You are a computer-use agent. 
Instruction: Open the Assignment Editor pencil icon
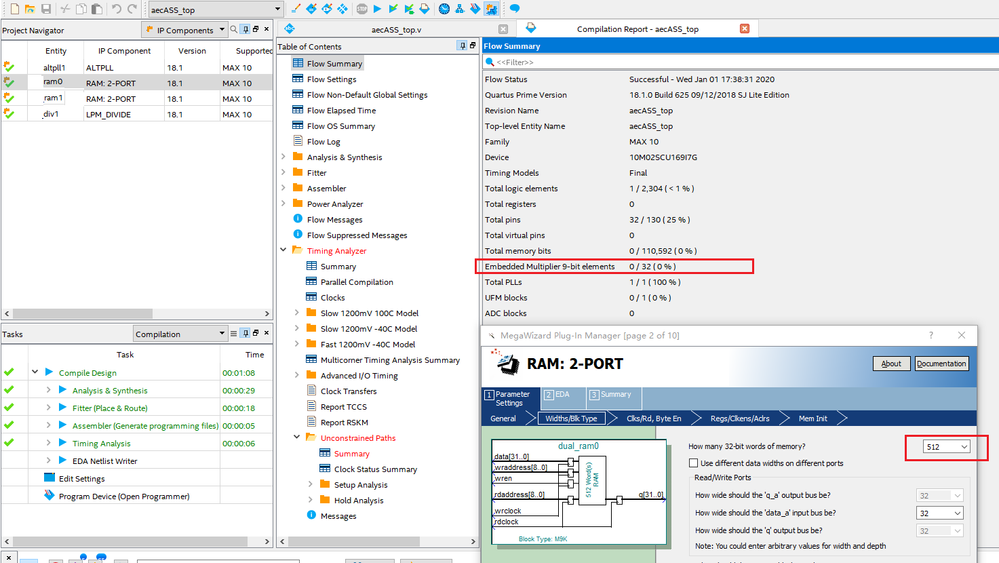point(296,9)
